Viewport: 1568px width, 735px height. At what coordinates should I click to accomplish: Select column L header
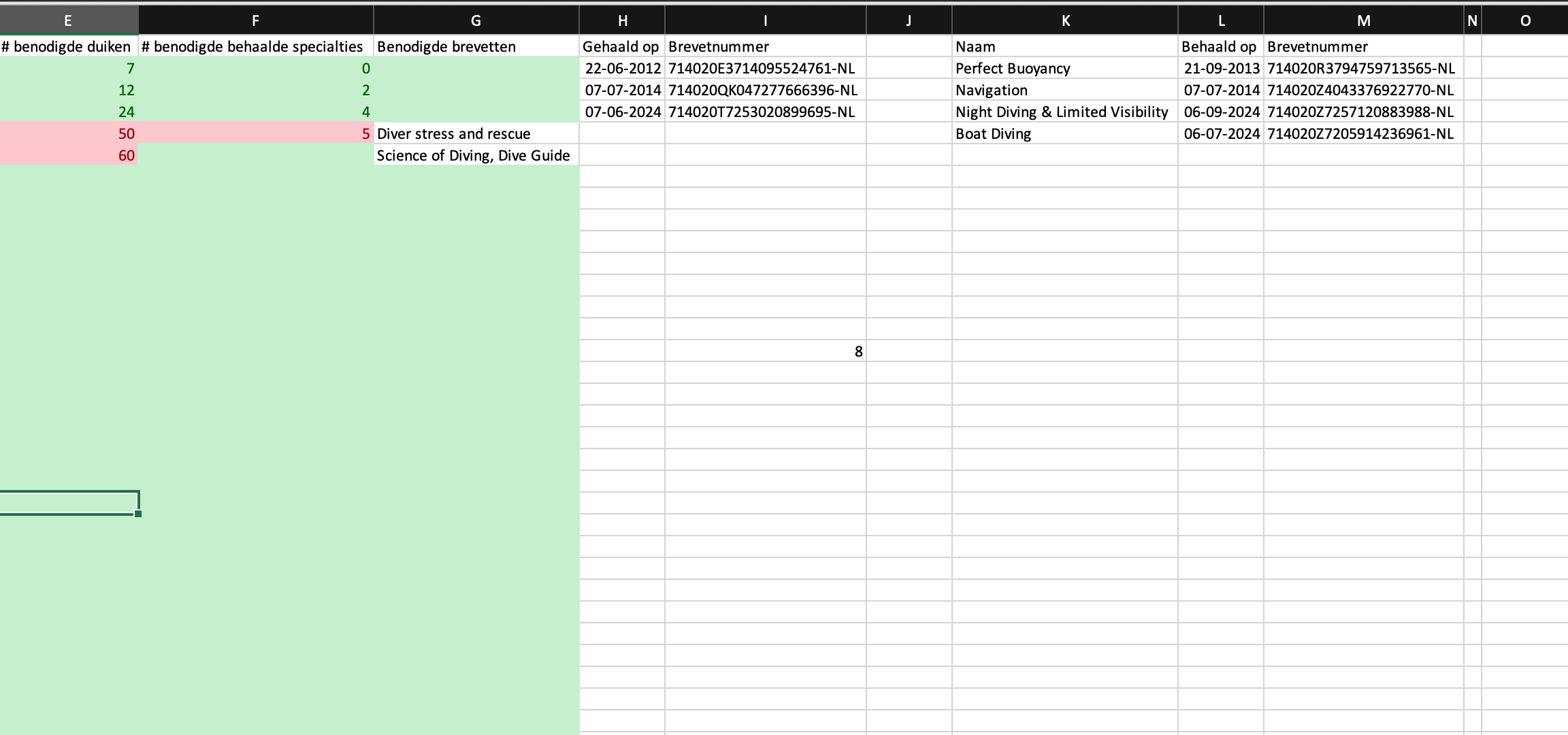1221,20
